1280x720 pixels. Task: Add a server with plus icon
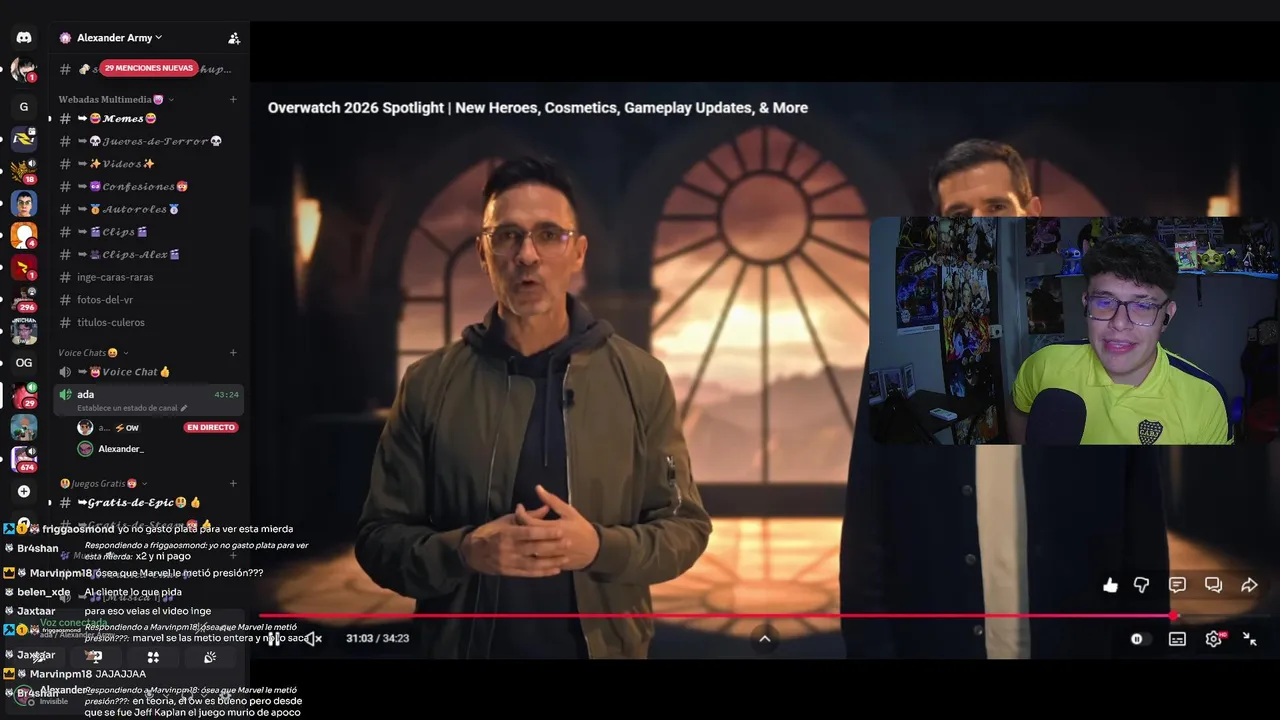click(x=24, y=491)
